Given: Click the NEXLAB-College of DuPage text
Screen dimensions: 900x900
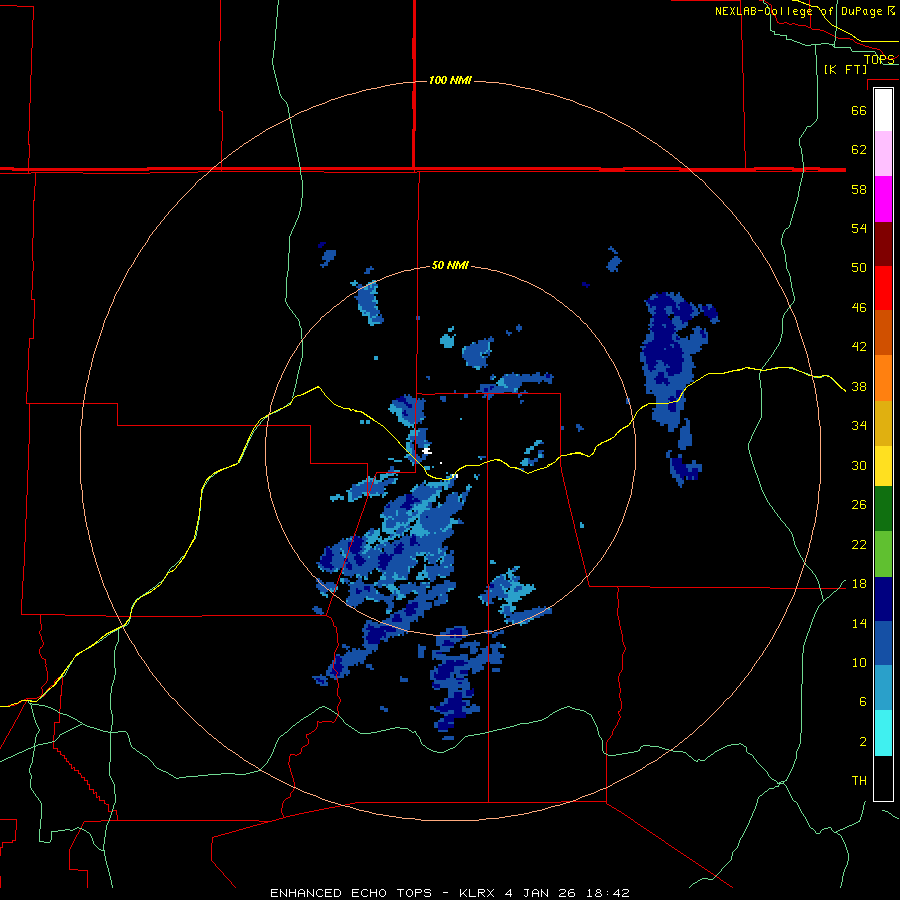Looking at the screenshot, I should coord(799,11).
